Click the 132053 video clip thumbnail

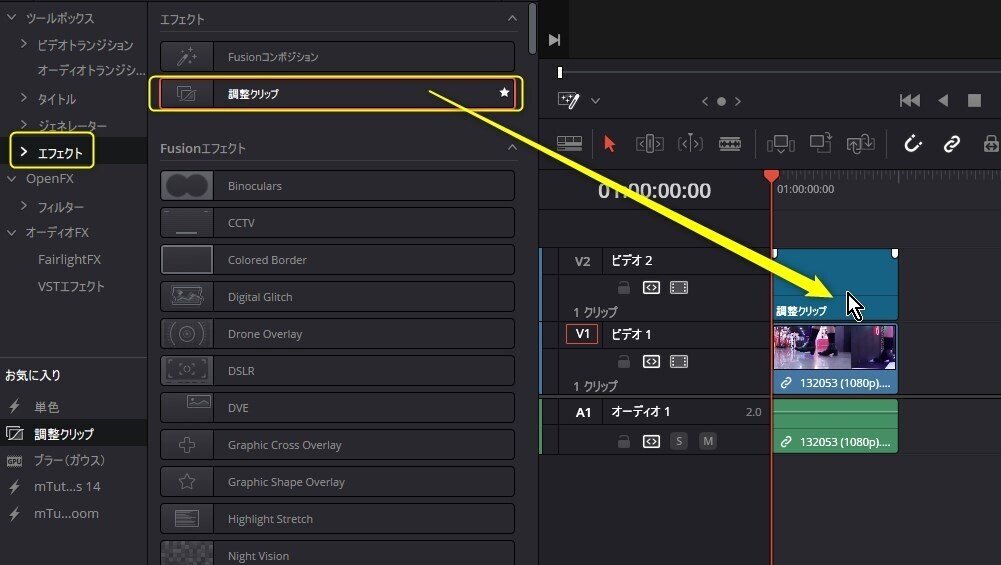[x=835, y=347]
